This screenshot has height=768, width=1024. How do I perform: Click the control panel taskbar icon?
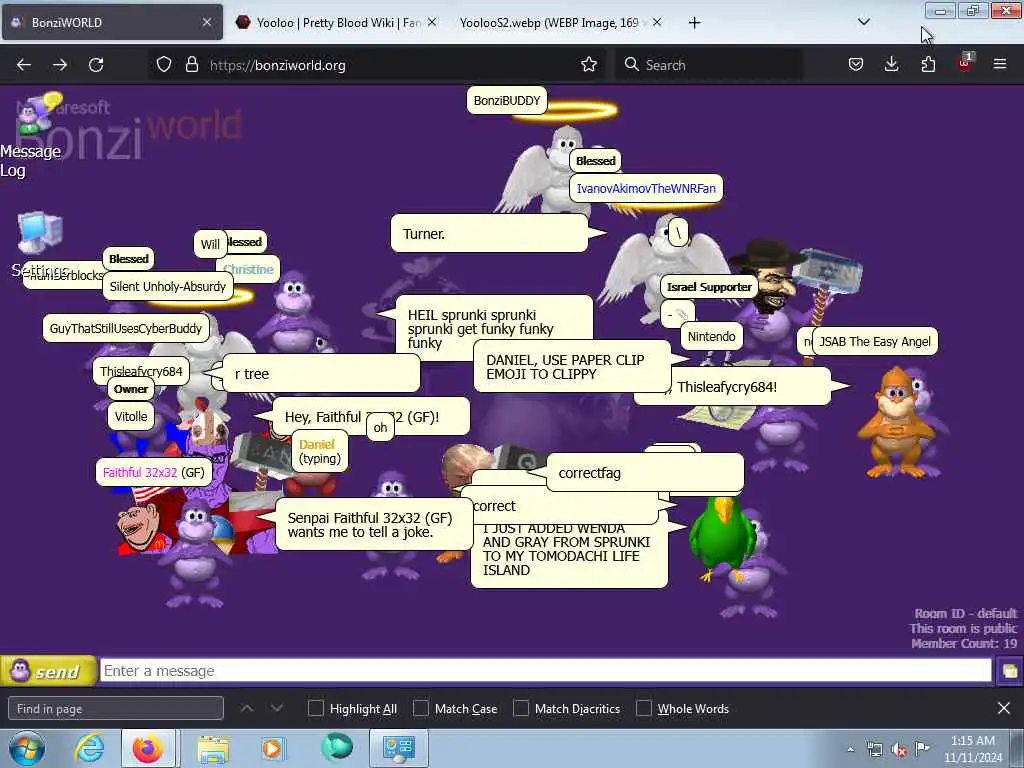tap(398, 748)
